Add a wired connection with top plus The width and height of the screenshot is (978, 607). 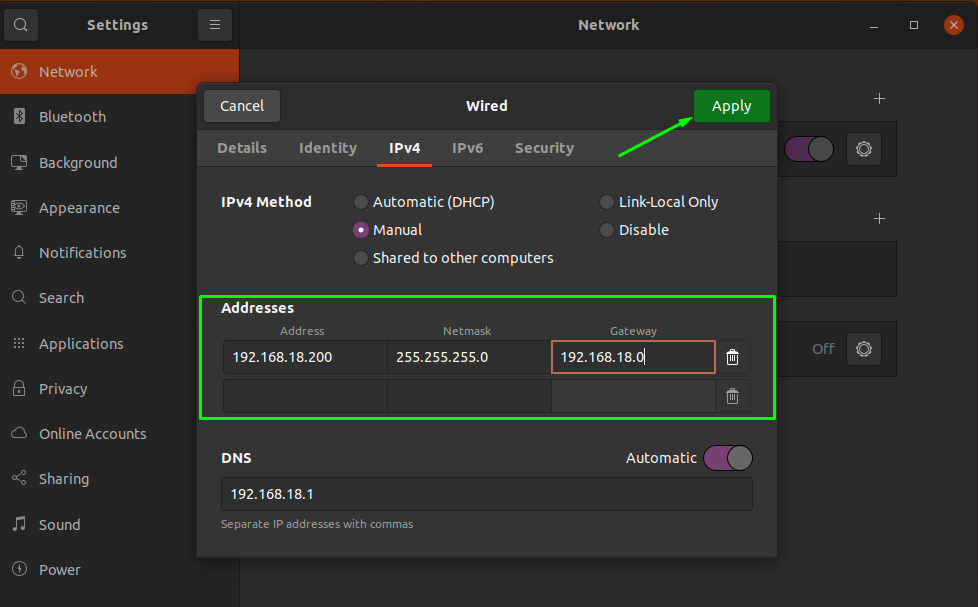click(x=879, y=99)
